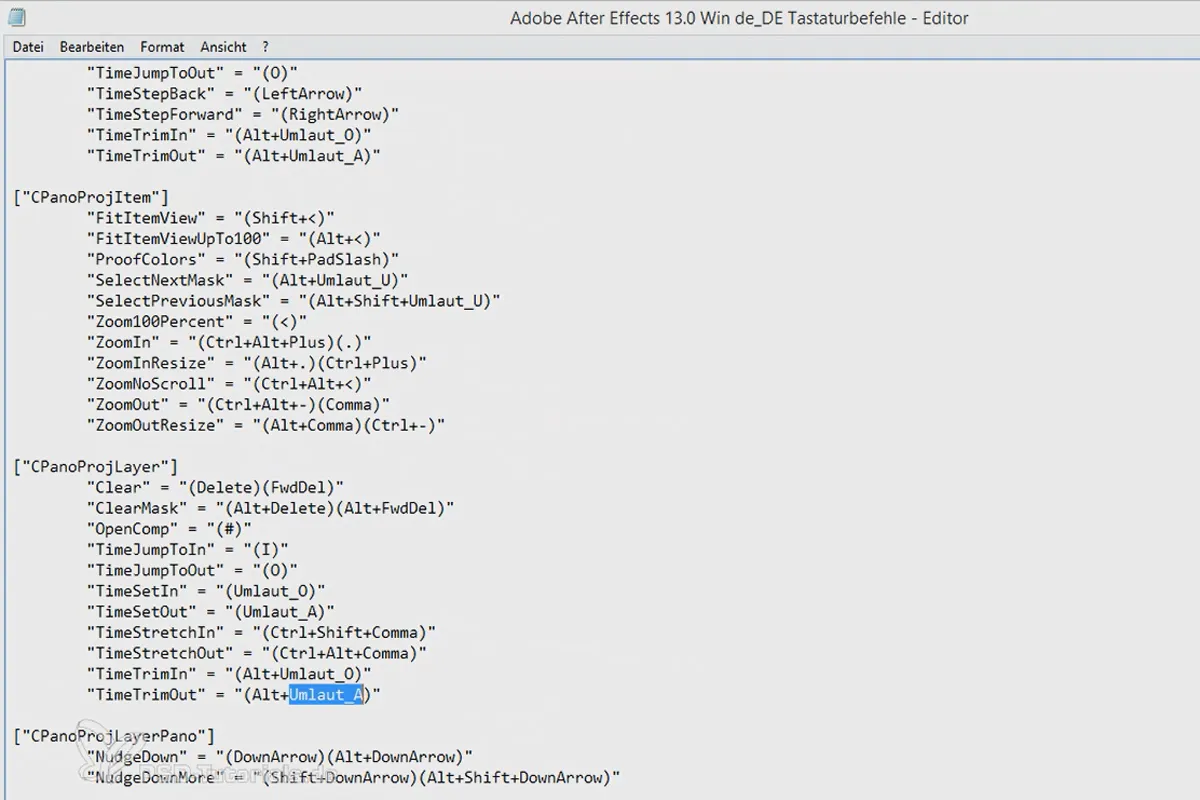Click the "ZoomOut" = "(Ctrl+Alt+-)(Comma)" line

238,404
